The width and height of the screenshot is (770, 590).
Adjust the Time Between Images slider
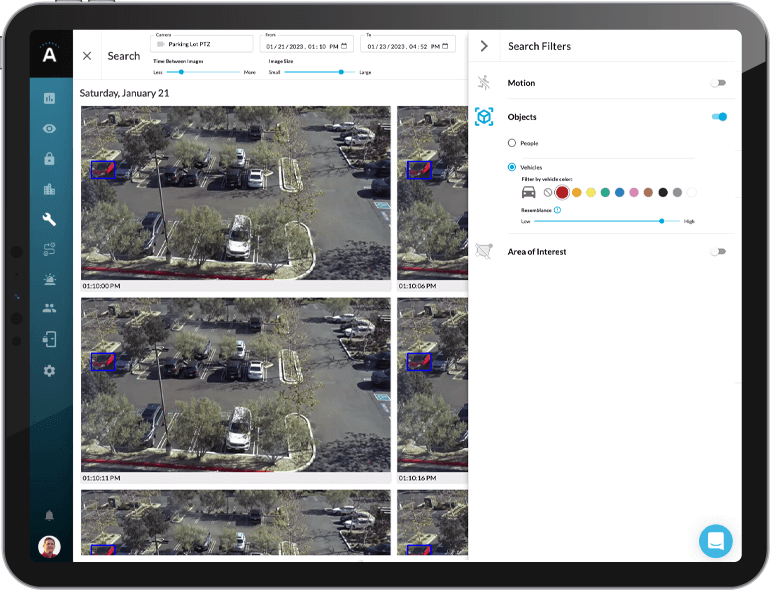click(x=181, y=72)
